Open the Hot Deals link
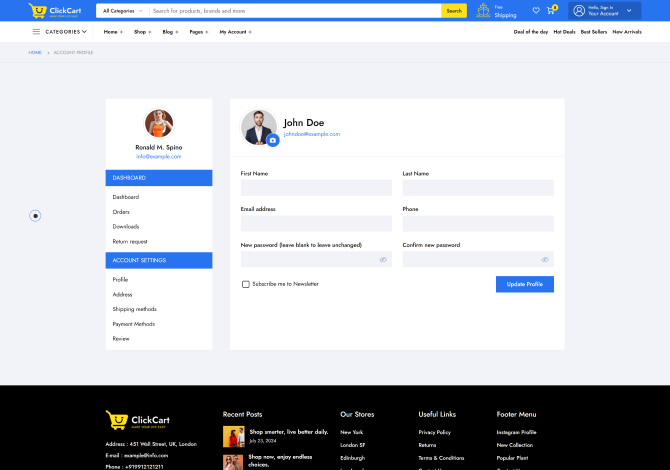 click(x=563, y=32)
